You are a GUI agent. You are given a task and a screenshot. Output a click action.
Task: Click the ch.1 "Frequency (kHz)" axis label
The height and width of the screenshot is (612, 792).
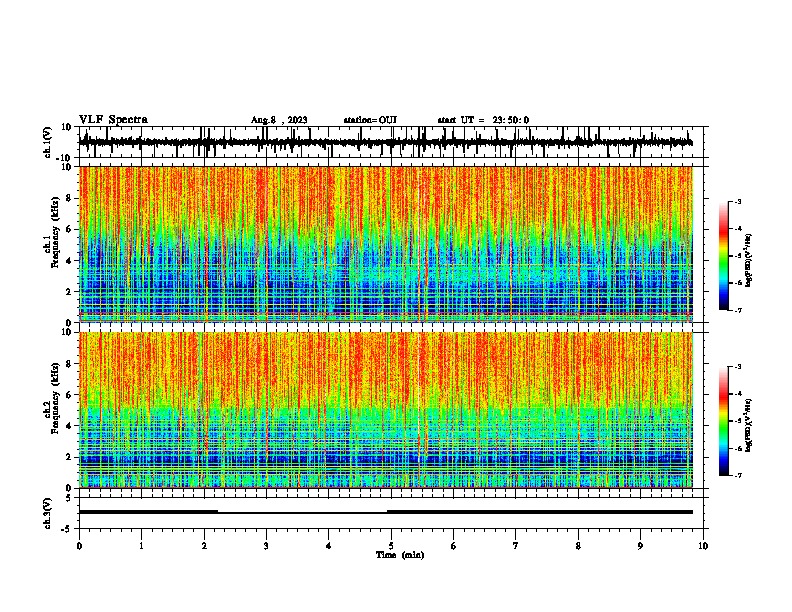click(x=56, y=232)
